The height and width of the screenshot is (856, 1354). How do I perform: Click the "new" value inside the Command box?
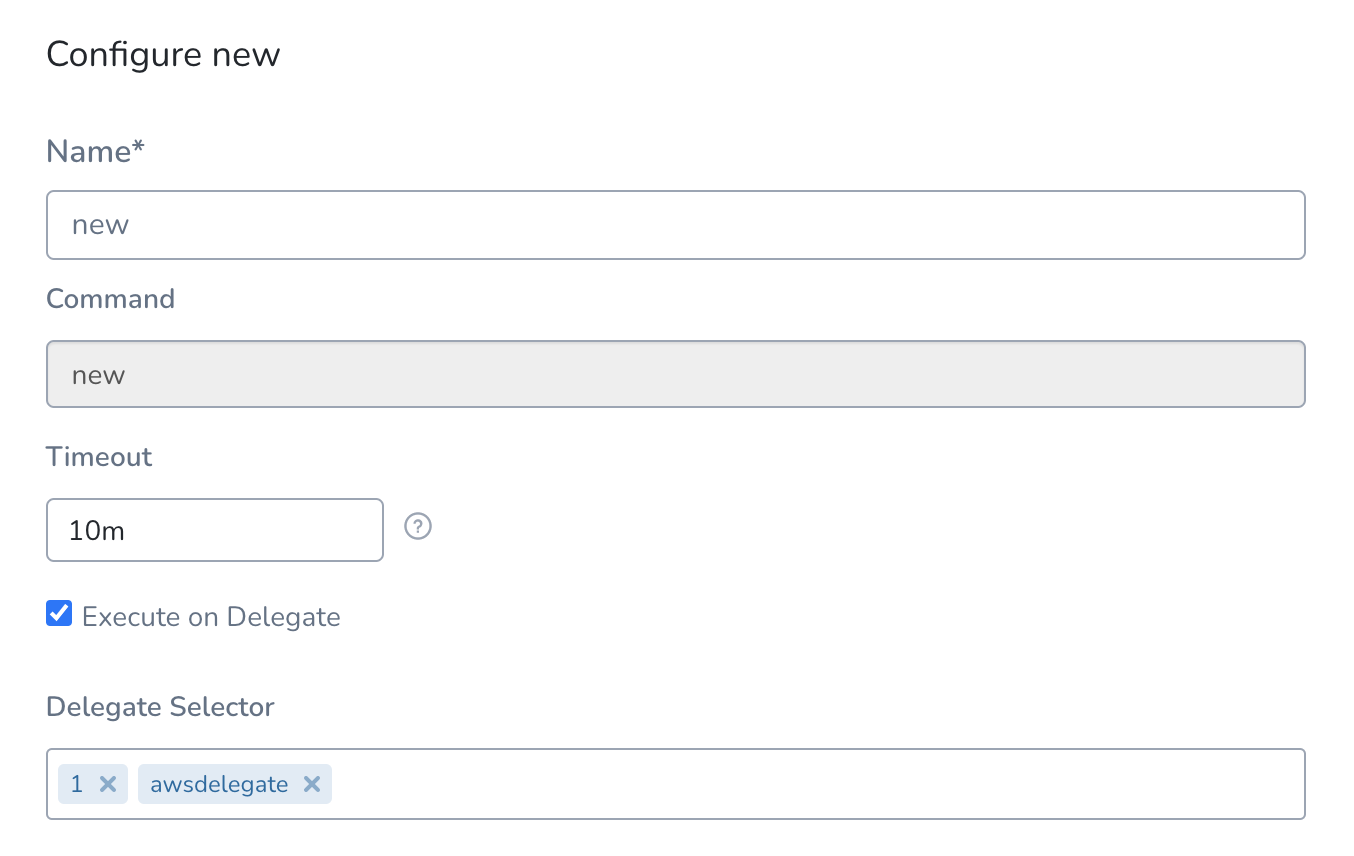click(98, 376)
